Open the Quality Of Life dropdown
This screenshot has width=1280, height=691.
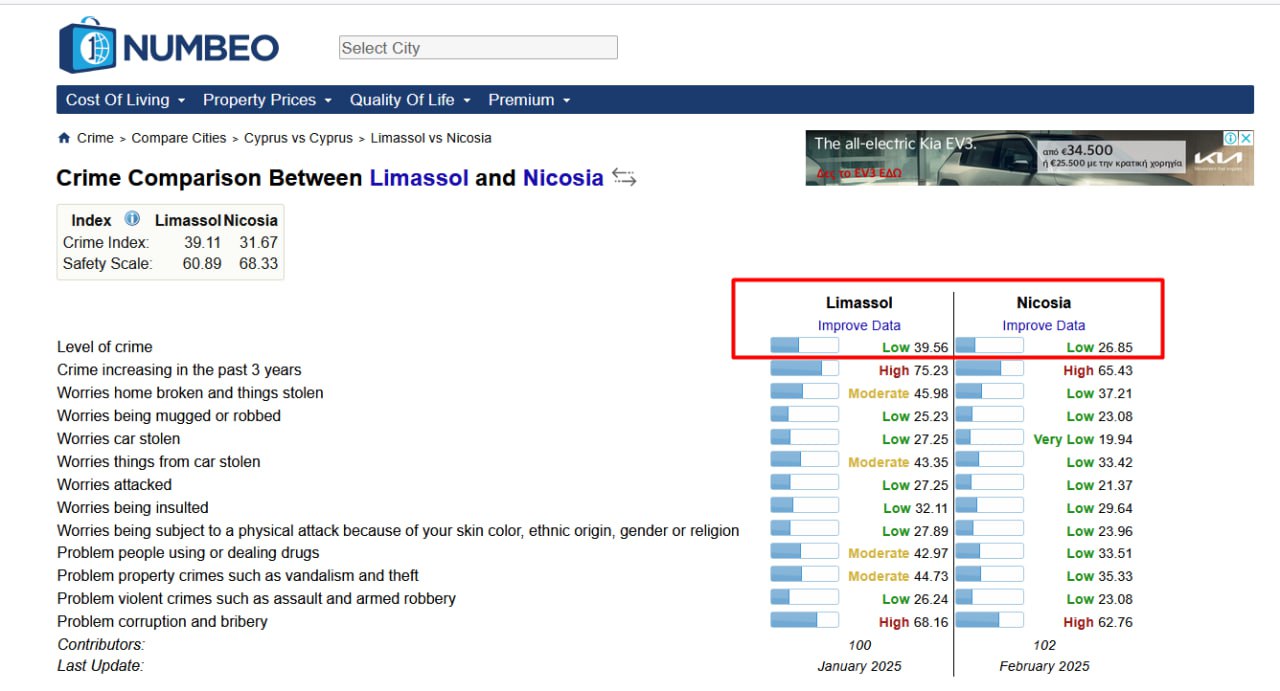coord(410,100)
